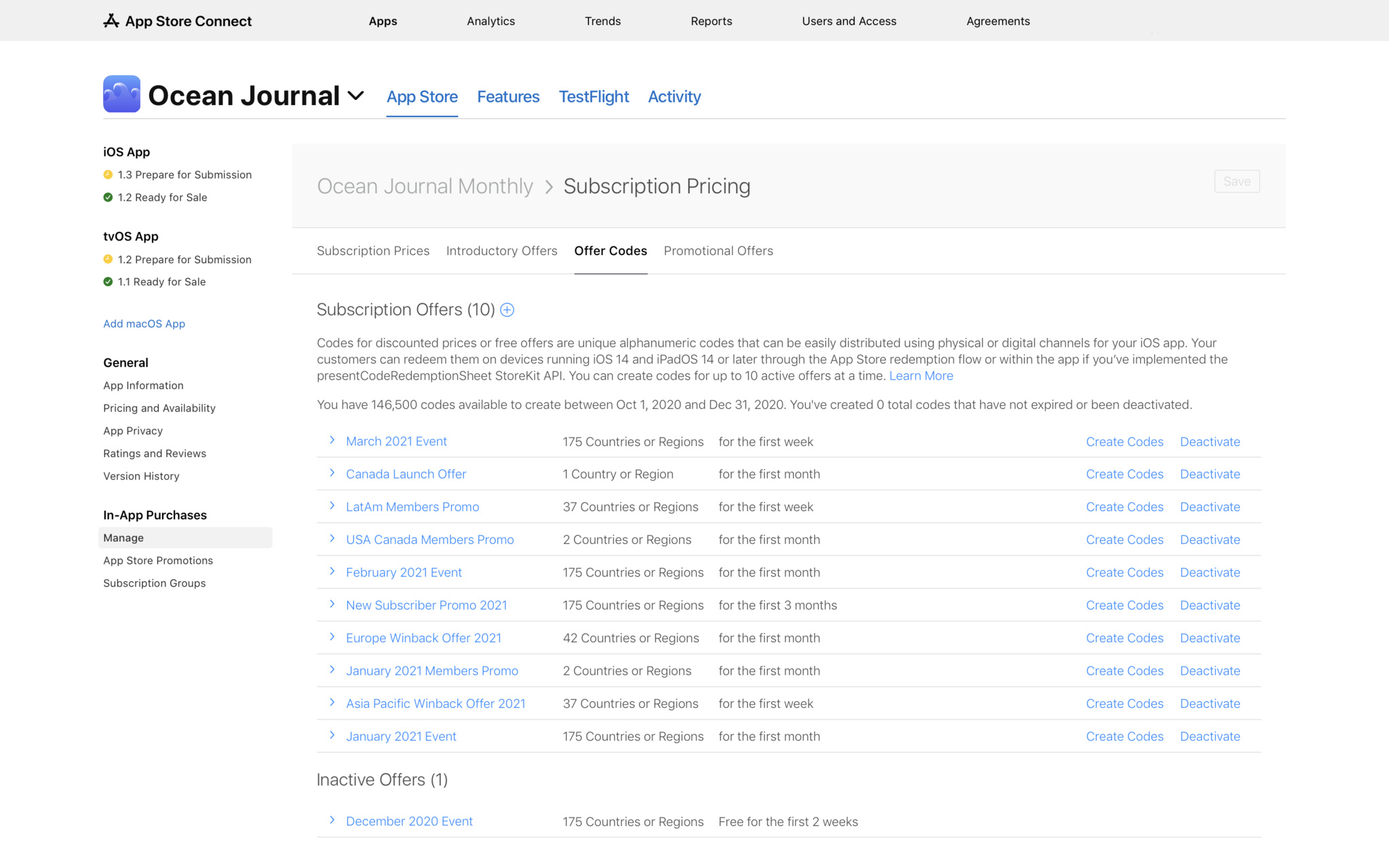Viewport: 1389px width, 868px height.
Task: Open Ratings and Reviews
Action: tap(155, 454)
